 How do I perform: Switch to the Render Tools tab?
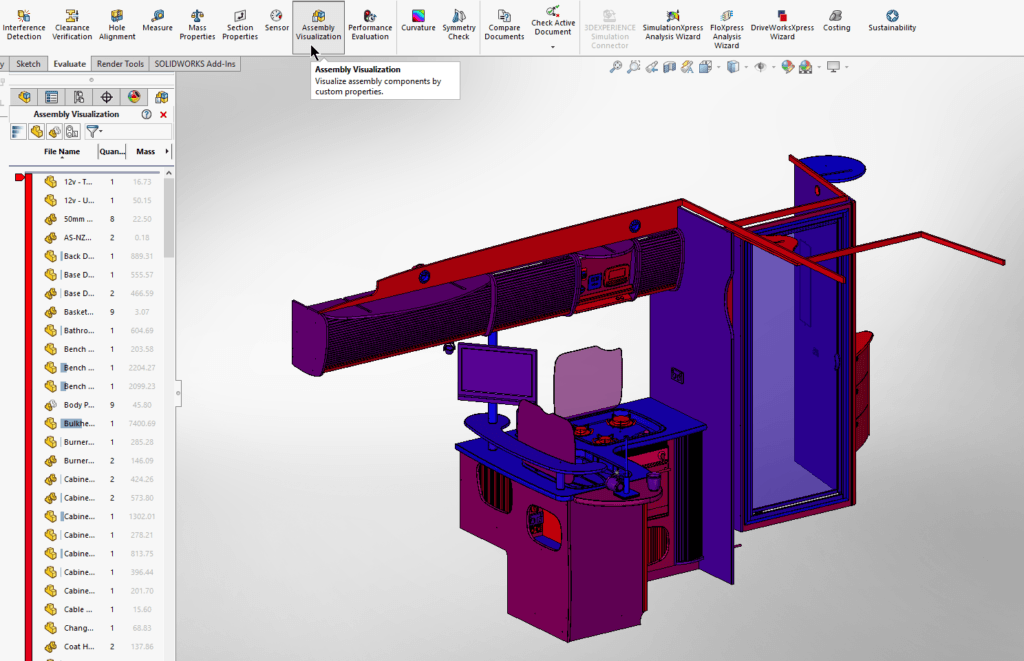pos(120,64)
